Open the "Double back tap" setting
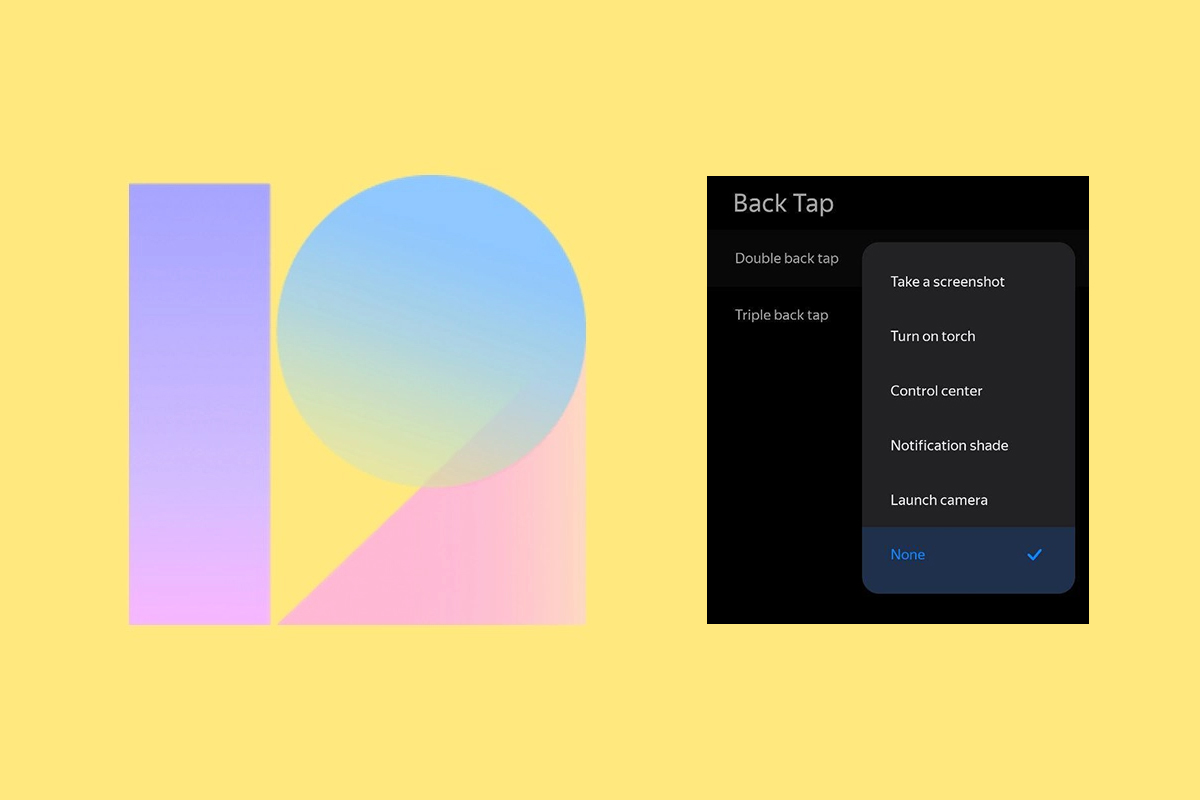Viewport: 1200px width, 800px height. click(786, 258)
